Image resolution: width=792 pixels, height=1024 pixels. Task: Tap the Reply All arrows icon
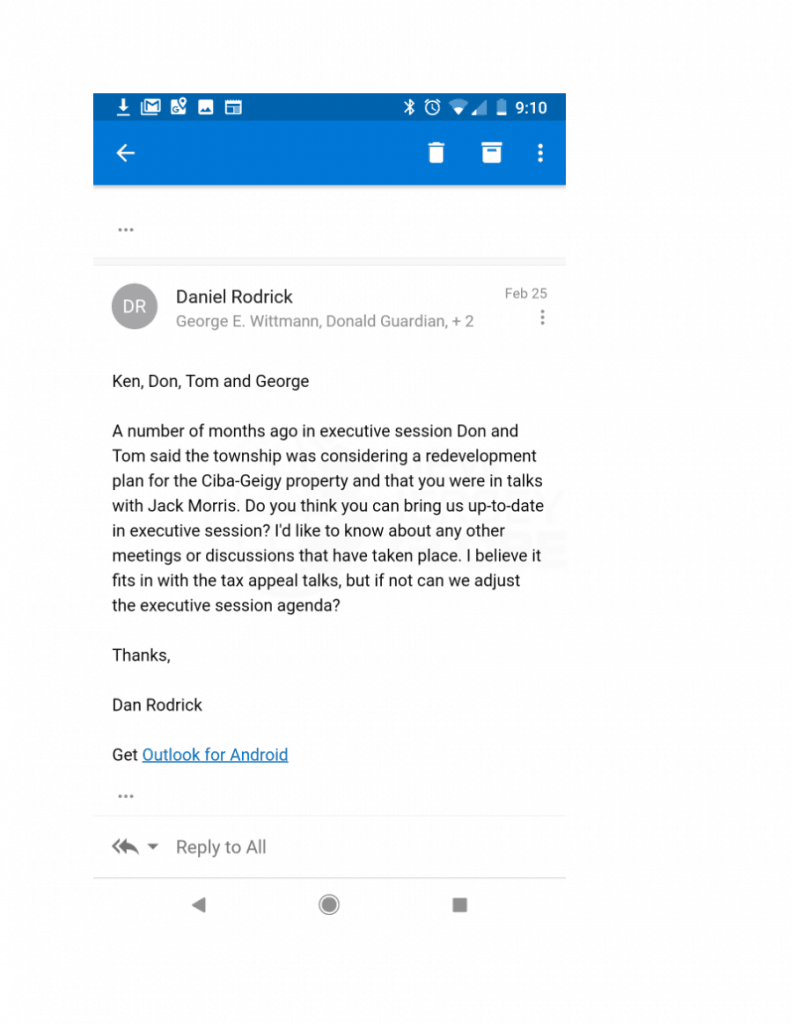[x=125, y=847]
